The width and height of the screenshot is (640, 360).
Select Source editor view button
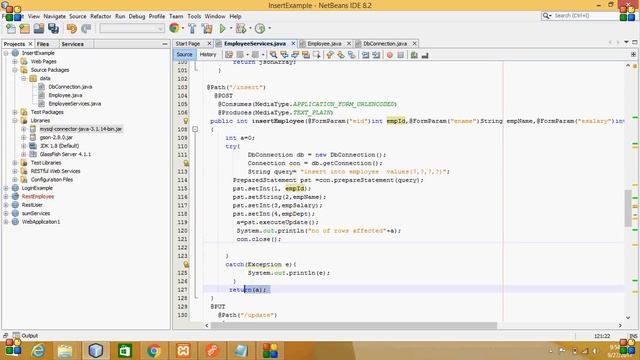pos(184,55)
